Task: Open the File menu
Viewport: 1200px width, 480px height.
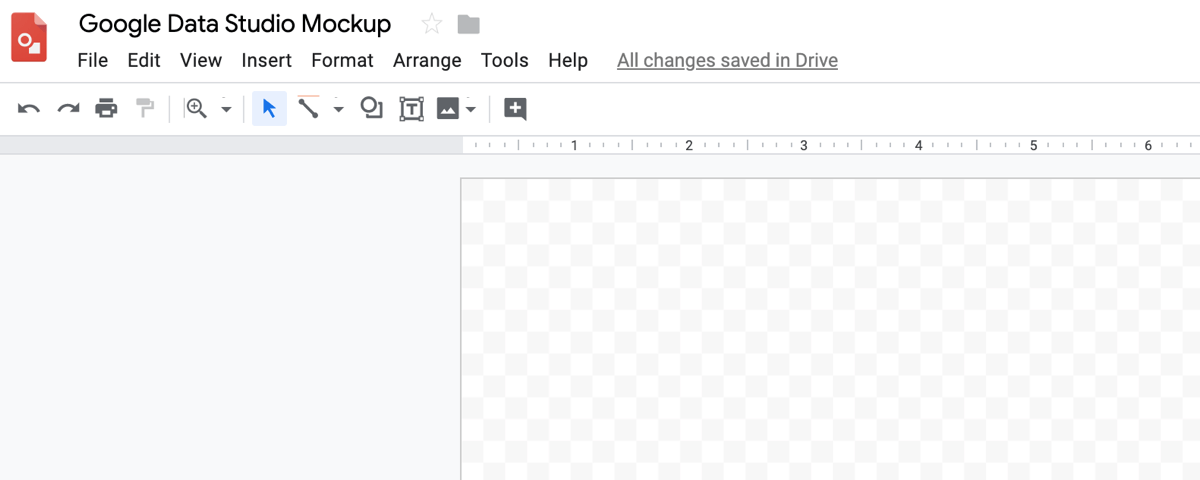Action: (x=92, y=60)
